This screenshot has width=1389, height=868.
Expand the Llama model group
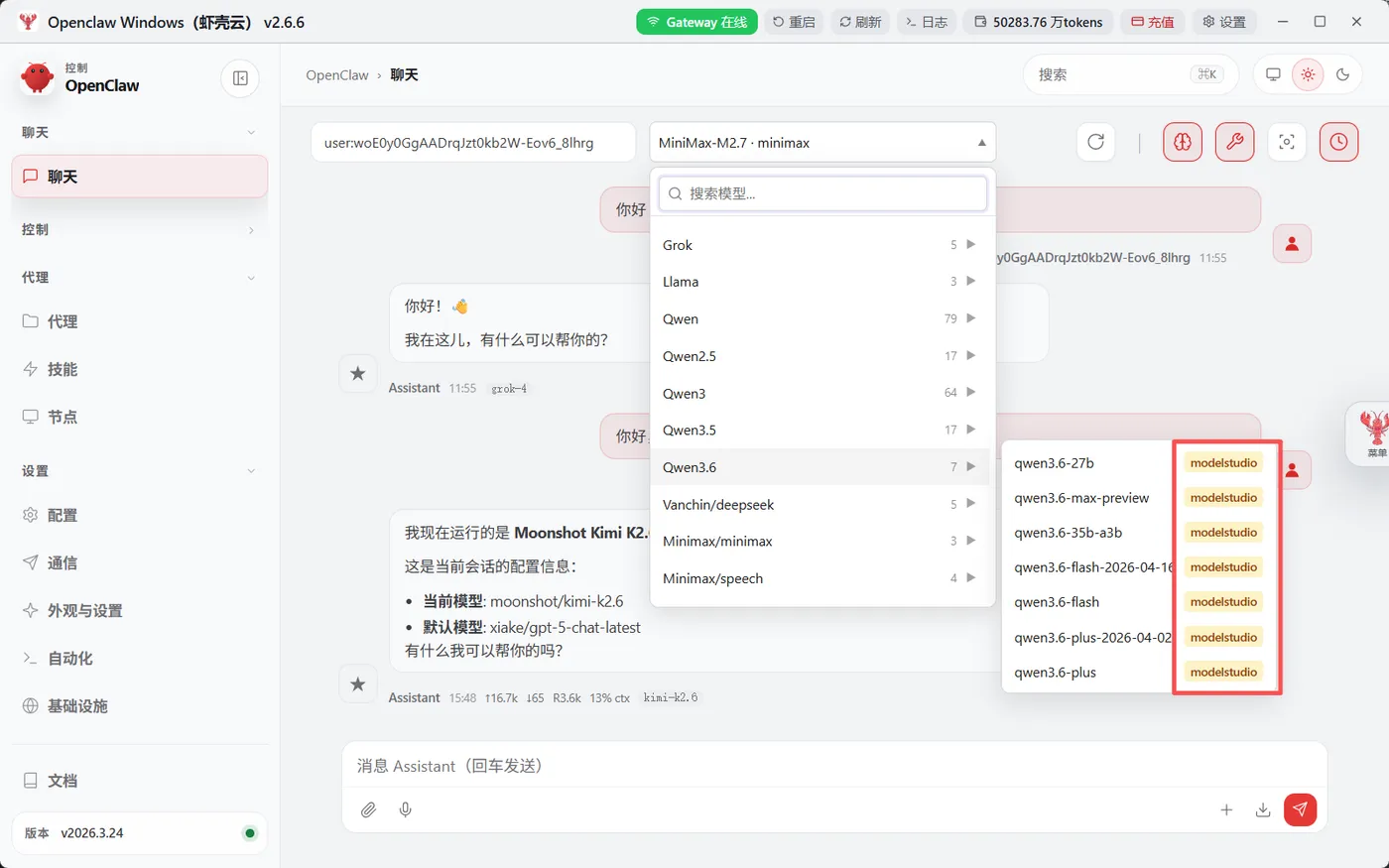821,282
